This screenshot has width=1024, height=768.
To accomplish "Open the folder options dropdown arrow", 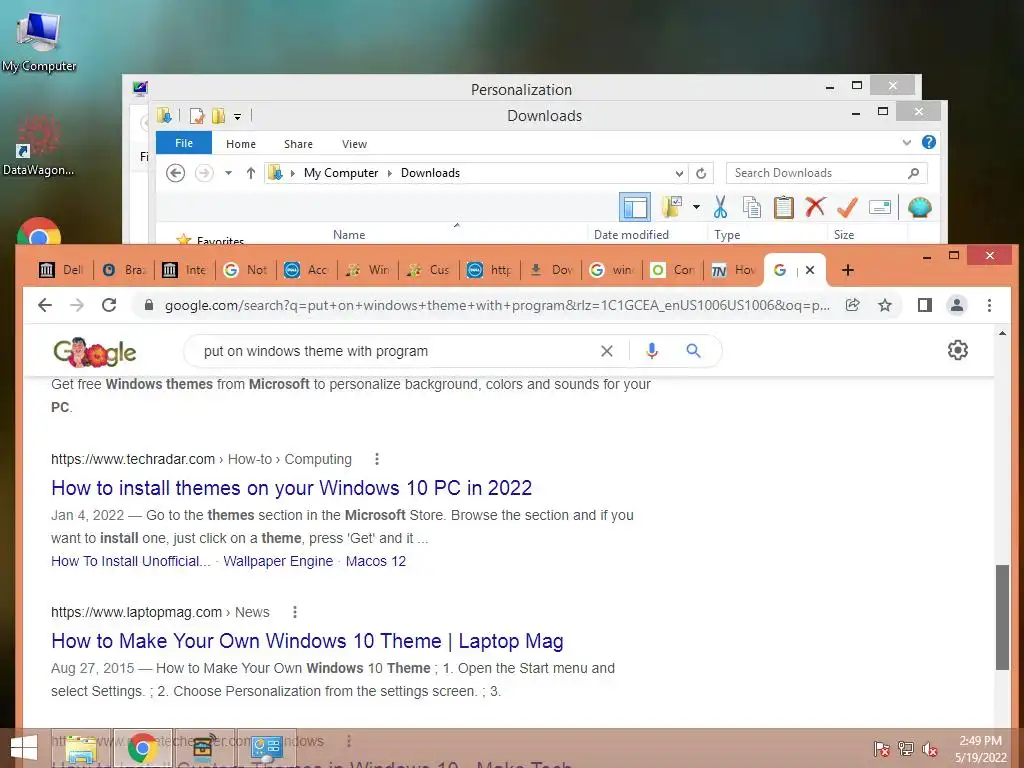I will pyautogui.click(x=696, y=208).
